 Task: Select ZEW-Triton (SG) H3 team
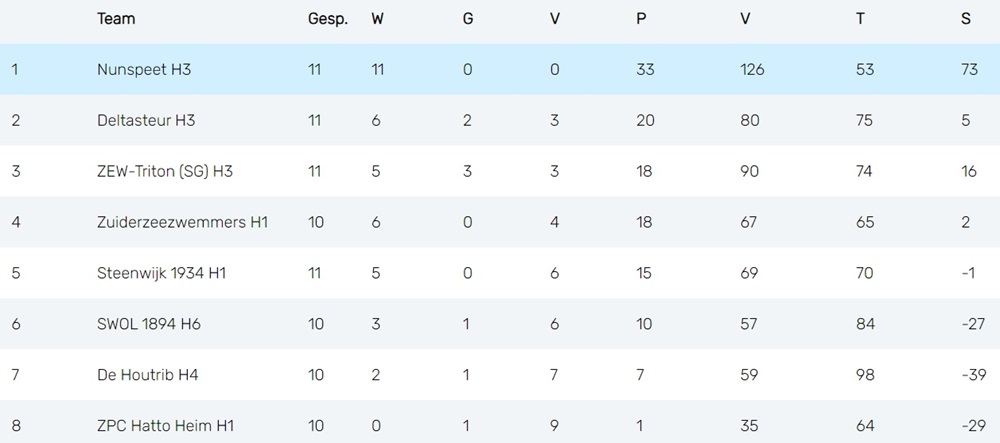tap(165, 171)
